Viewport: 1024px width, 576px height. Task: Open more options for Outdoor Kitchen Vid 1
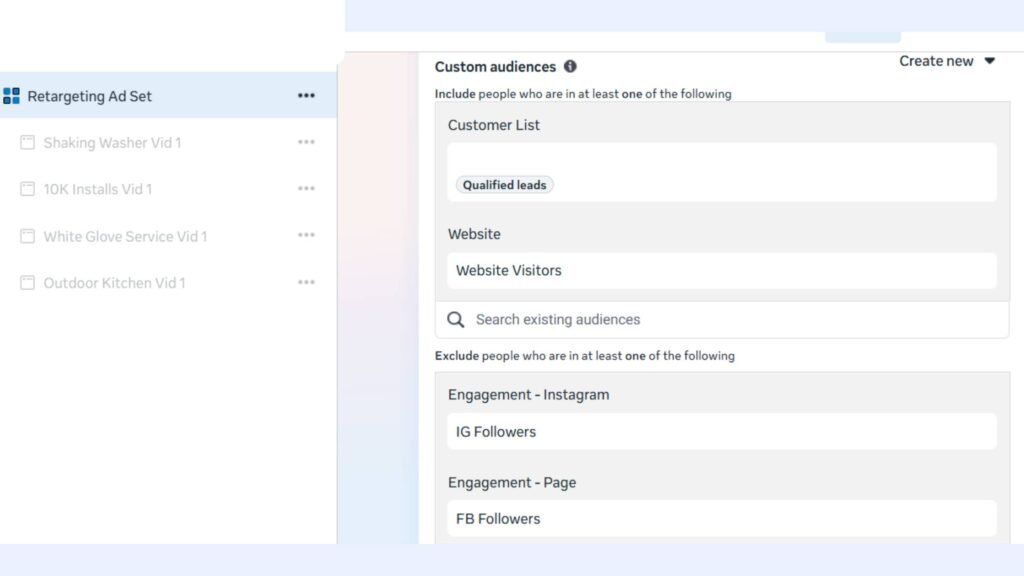[x=306, y=283]
